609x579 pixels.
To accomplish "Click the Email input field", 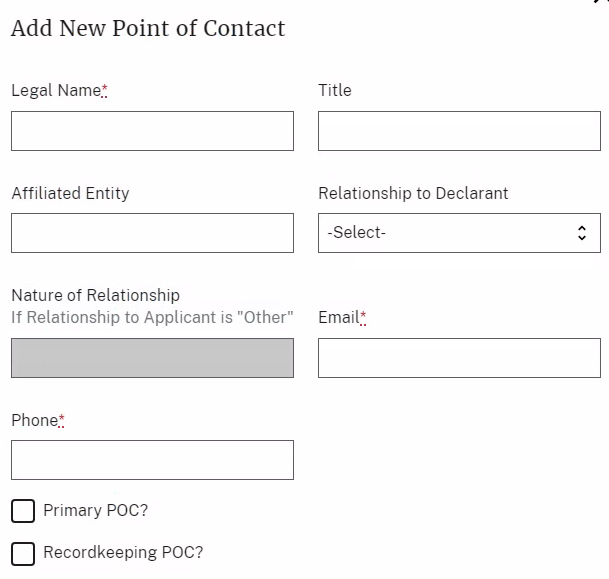I will pos(459,358).
